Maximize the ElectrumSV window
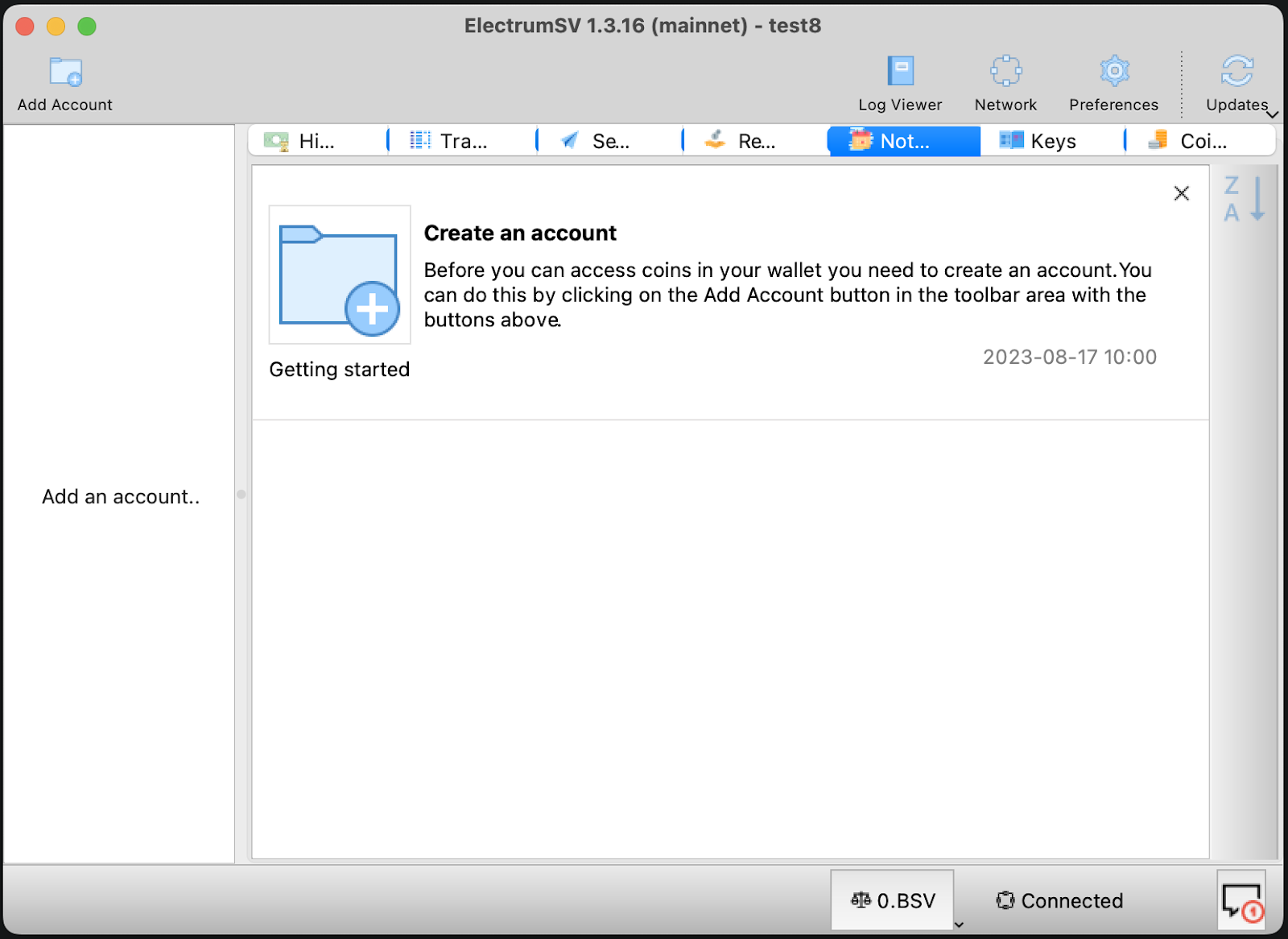The image size is (1288, 939). coord(87,26)
